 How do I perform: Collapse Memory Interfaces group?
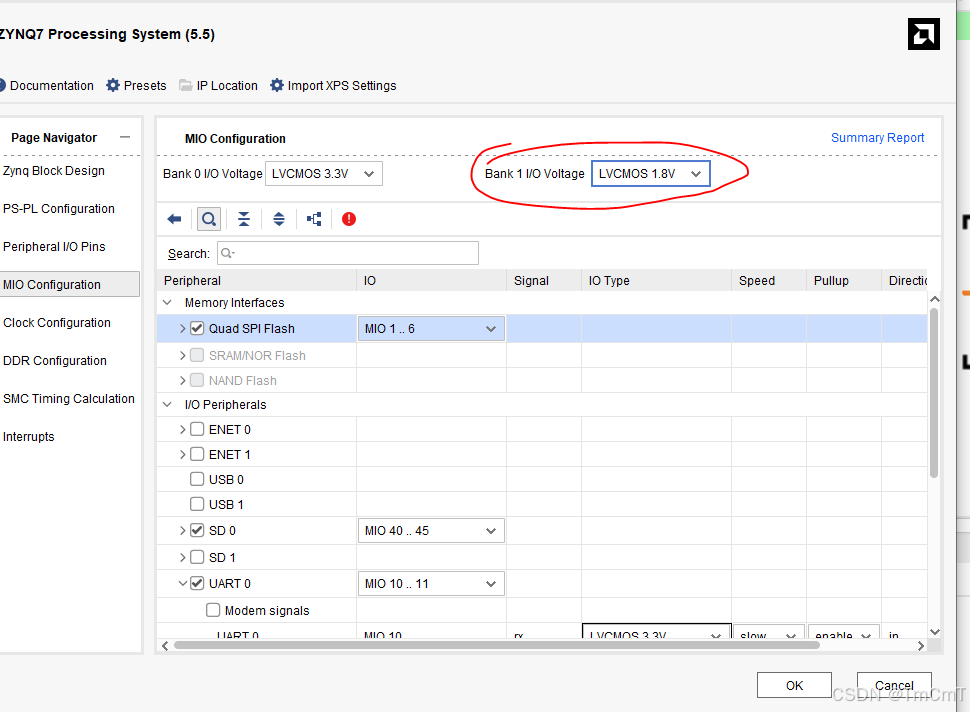pos(167,302)
